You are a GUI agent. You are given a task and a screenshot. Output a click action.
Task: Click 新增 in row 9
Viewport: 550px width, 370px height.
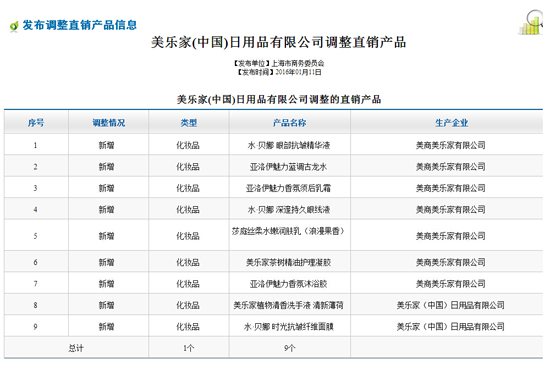pyautogui.click(x=107, y=327)
